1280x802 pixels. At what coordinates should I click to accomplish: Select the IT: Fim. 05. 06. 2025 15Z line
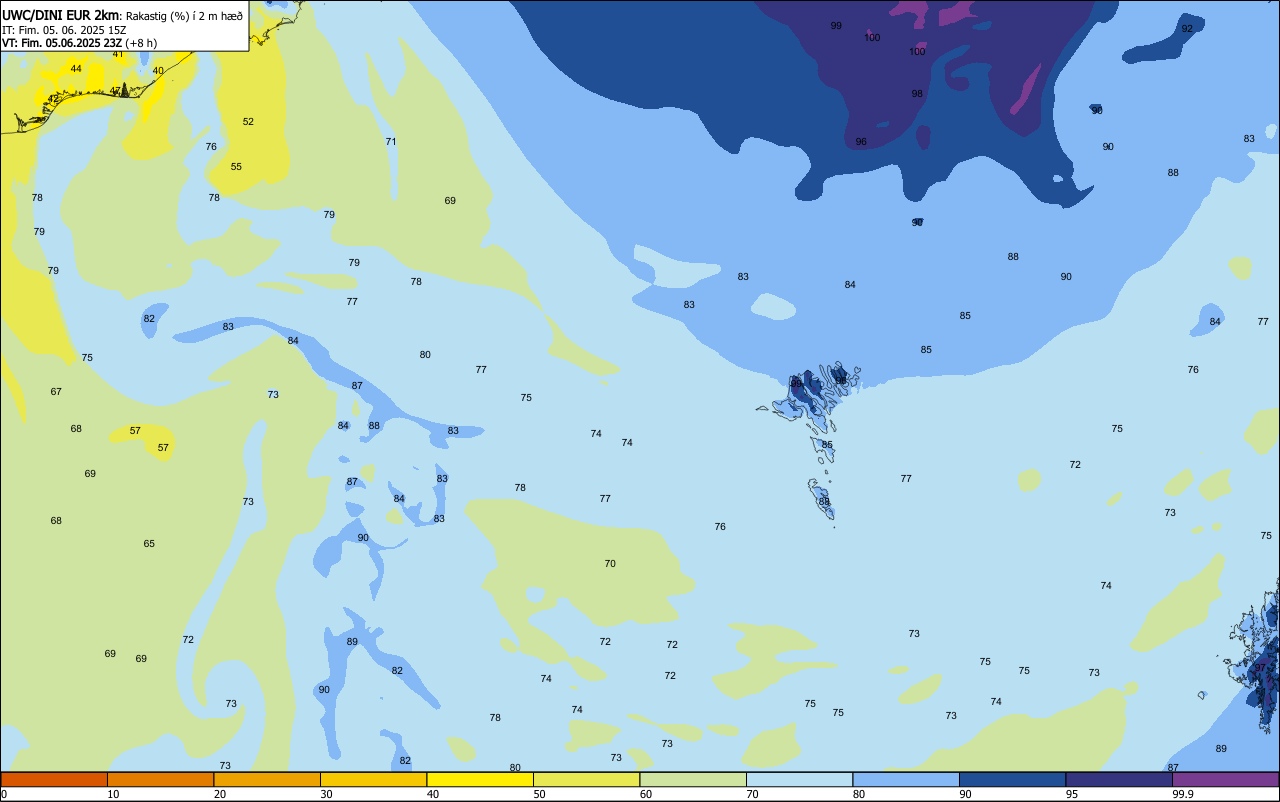[64, 30]
